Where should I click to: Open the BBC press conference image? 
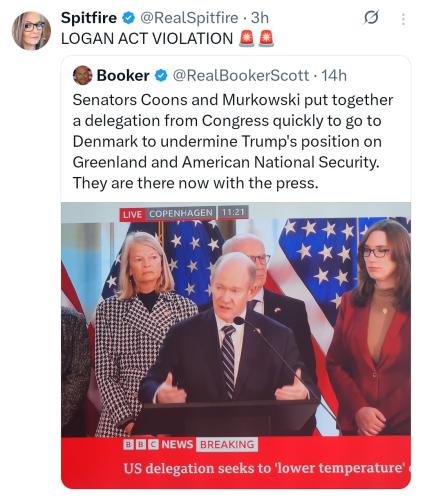(x=236, y=345)
